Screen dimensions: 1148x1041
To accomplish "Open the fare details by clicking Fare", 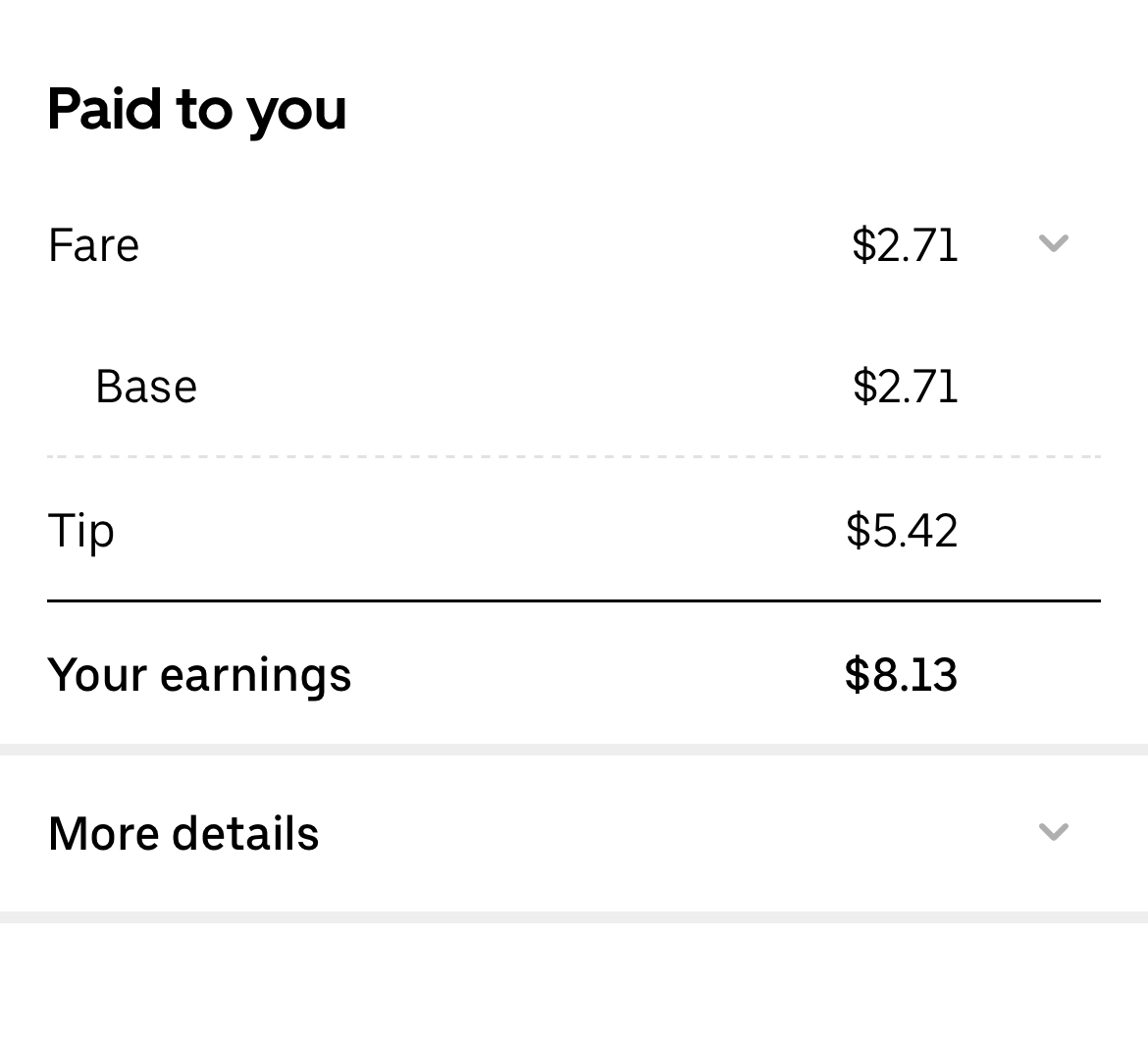I will (x=93, y=245).
